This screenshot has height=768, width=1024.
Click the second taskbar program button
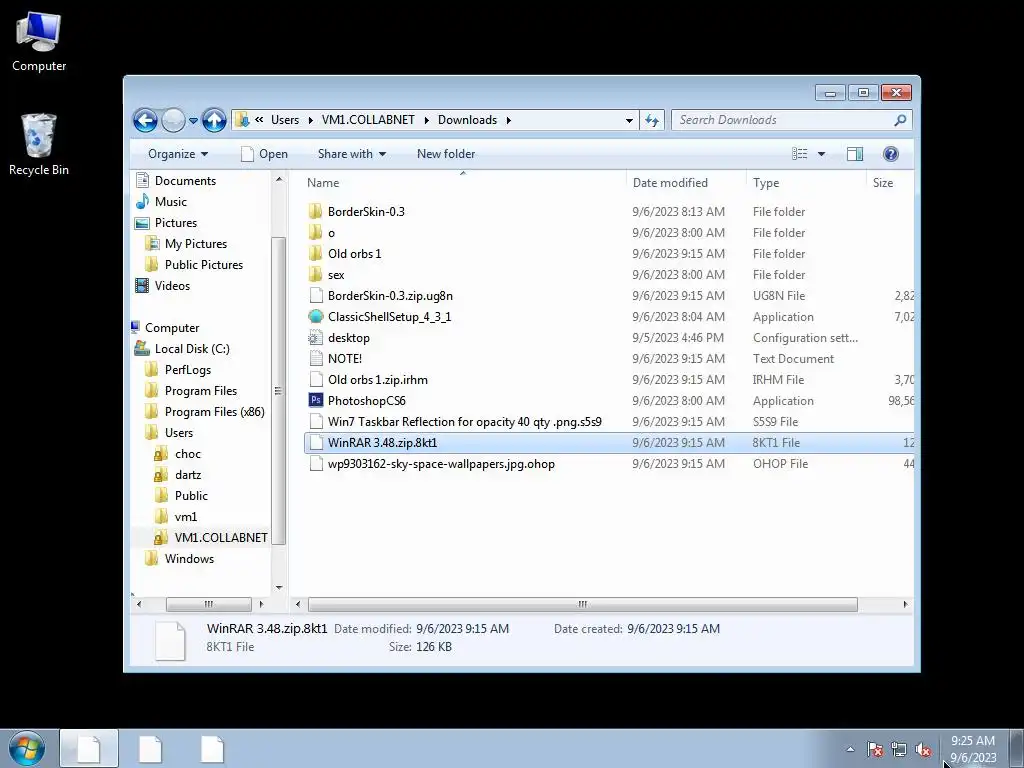(x=150, y=749)
